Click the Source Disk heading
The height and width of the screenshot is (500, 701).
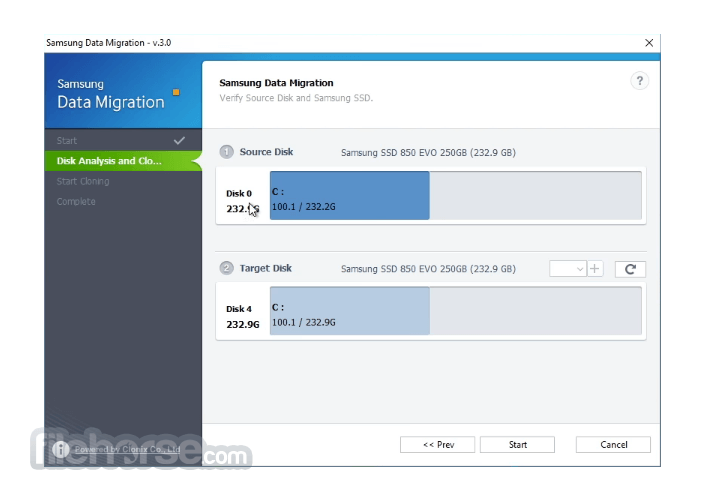[266, 152]
